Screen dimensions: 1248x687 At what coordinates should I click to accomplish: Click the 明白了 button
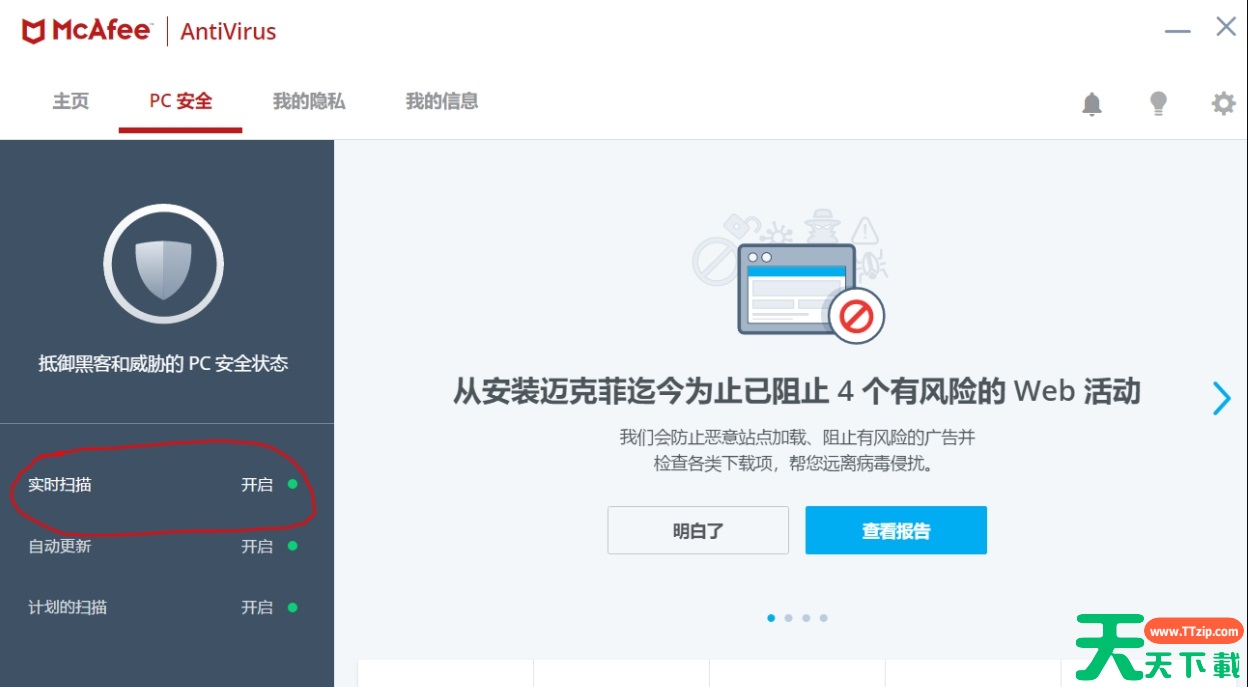(x=698, y=530)
